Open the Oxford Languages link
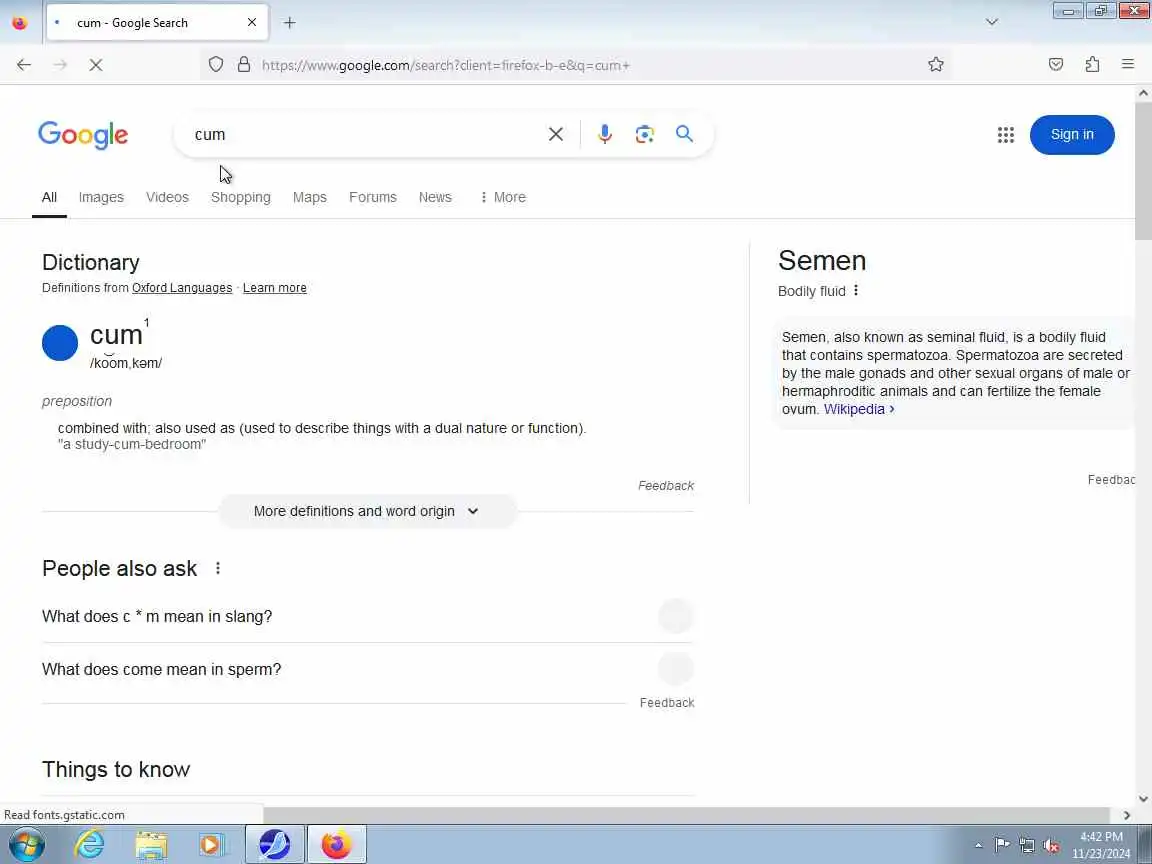This screenshot has width=1152, height=864. [x=182, y=288]
